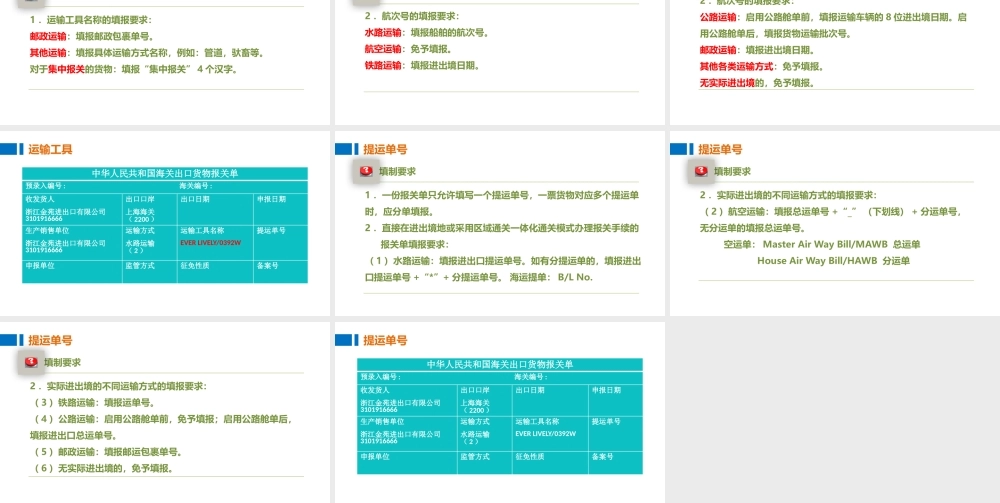The image size is (1000, 503).
Task: Click the （3）铁路运输：填报运单号 line
Action: pyautogui.click(x=94, y=403)
